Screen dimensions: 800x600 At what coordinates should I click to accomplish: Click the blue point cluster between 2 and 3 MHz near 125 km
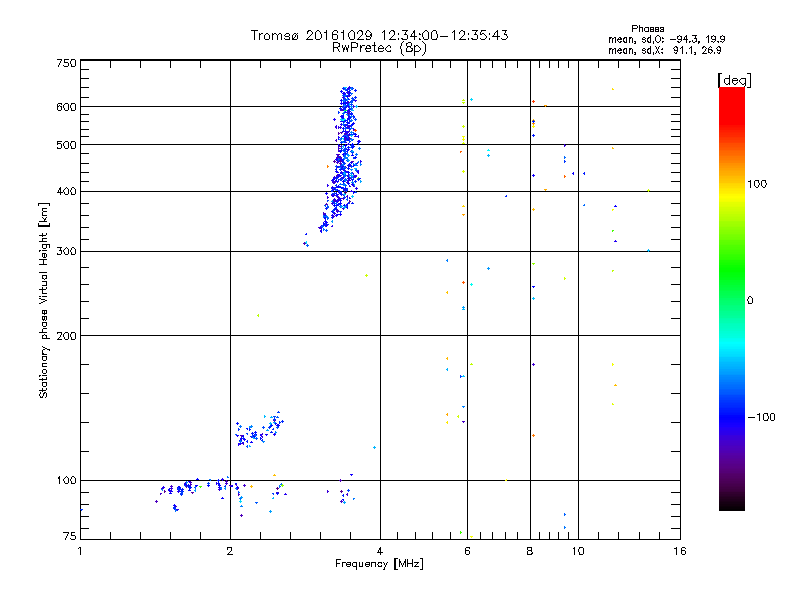(x=259, y=430)
